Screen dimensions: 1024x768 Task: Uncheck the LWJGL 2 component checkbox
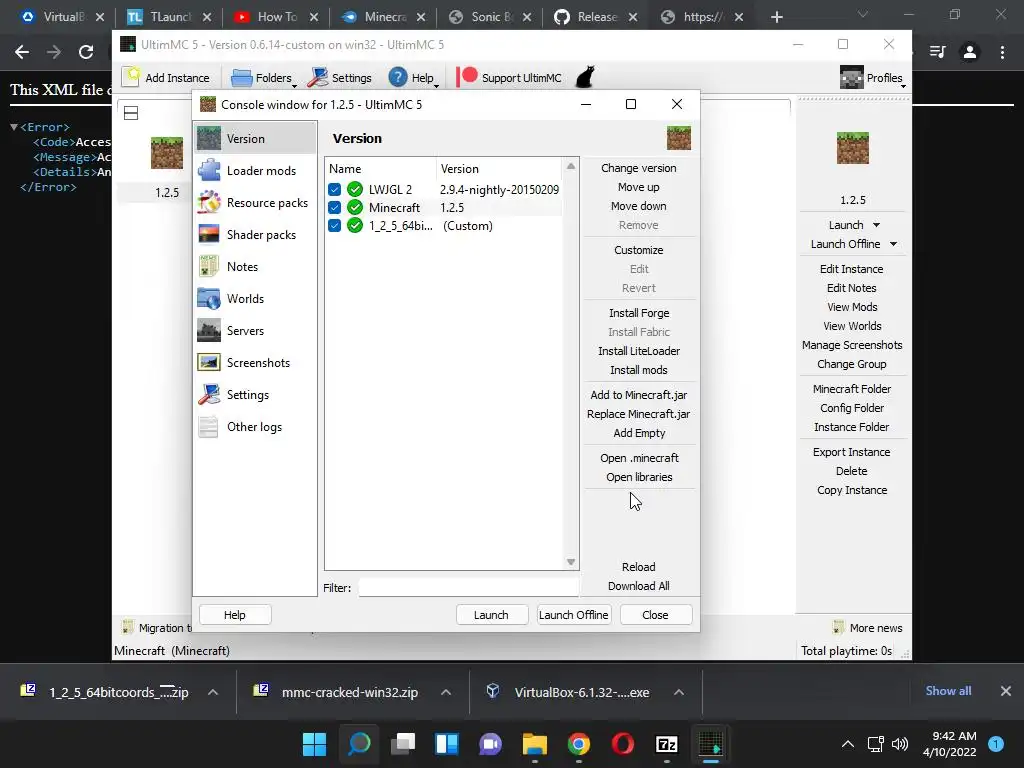334,189
